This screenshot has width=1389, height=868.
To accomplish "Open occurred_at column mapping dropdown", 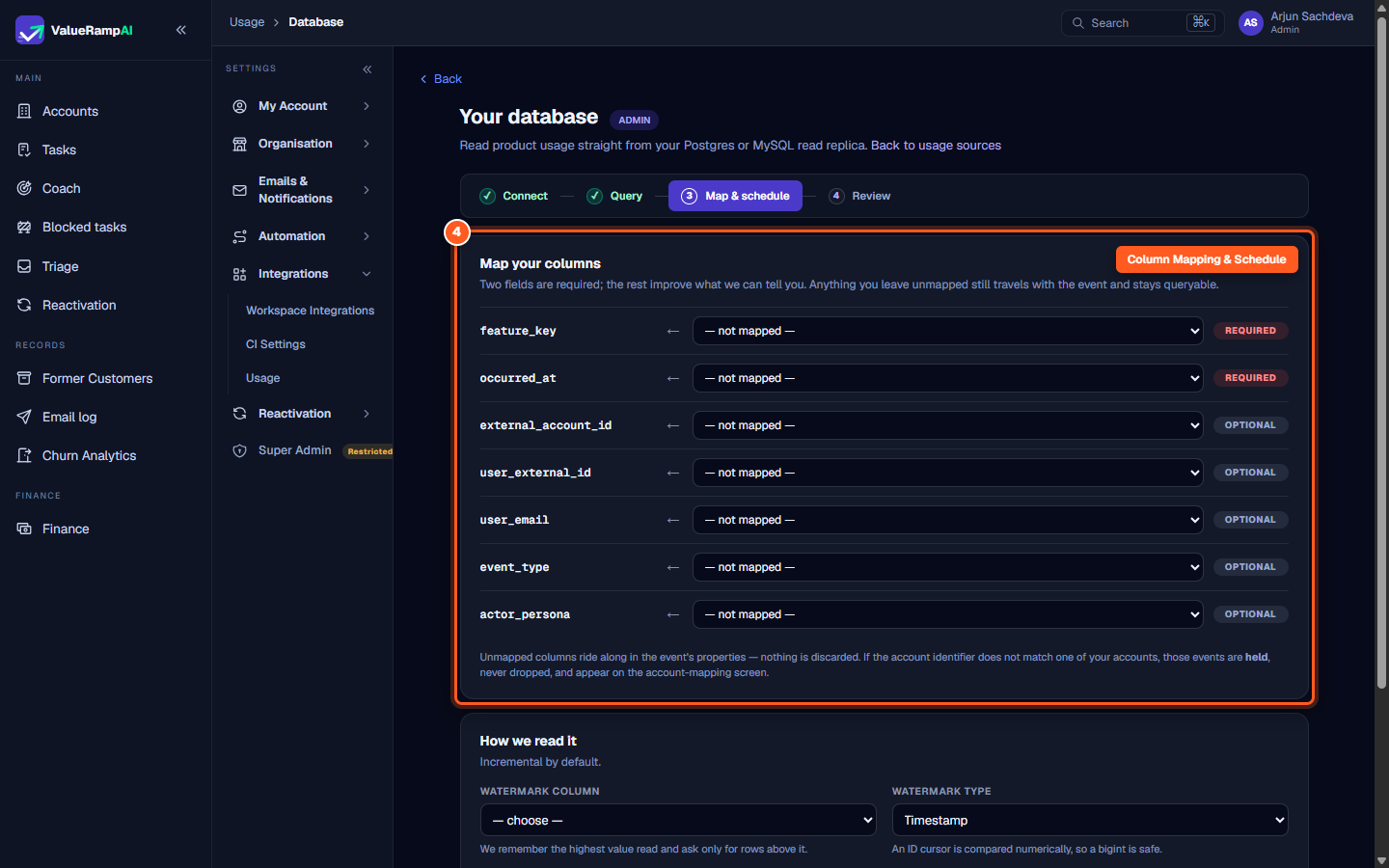I will [947, 378].
